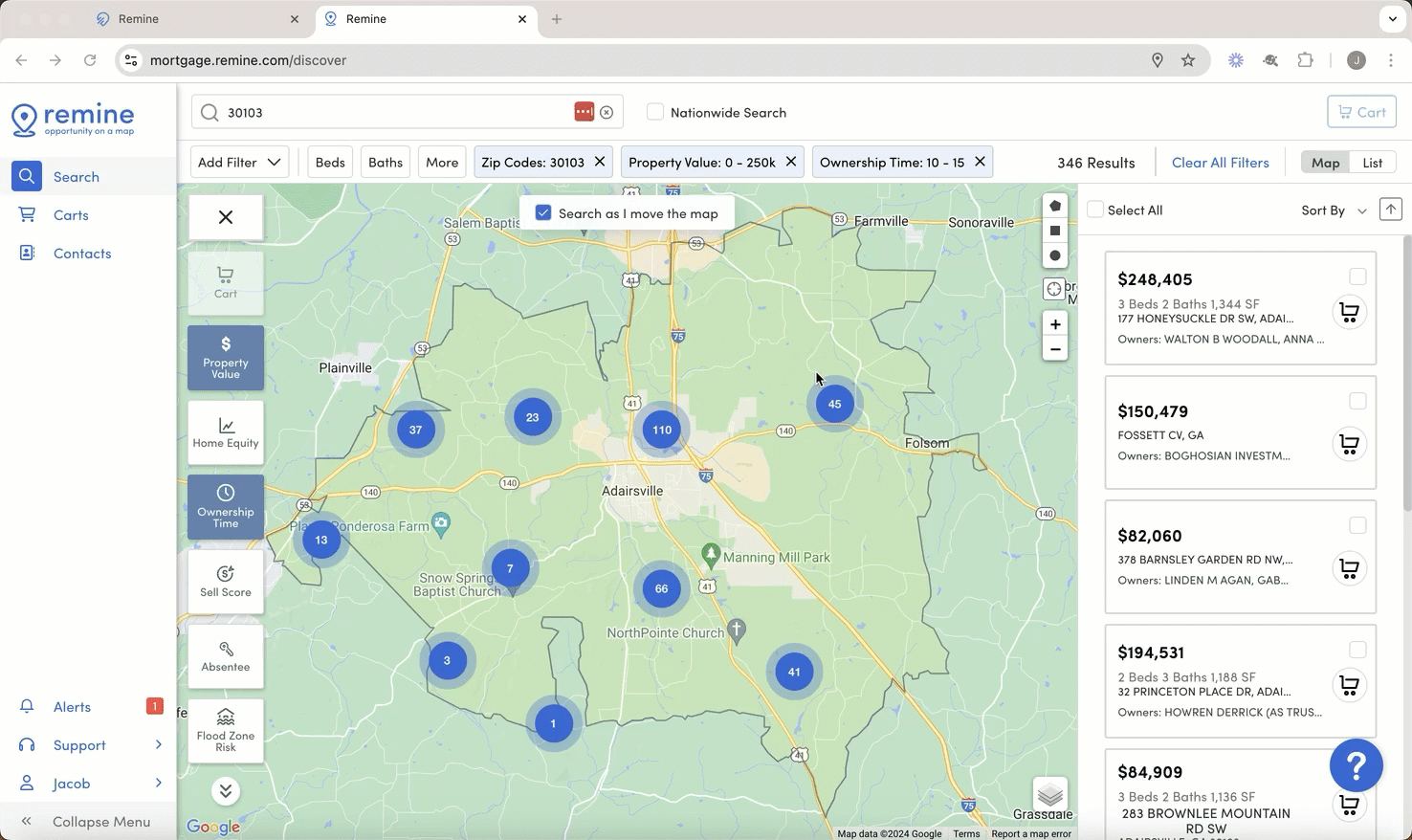Open a new browser tab

coord(557,19)
